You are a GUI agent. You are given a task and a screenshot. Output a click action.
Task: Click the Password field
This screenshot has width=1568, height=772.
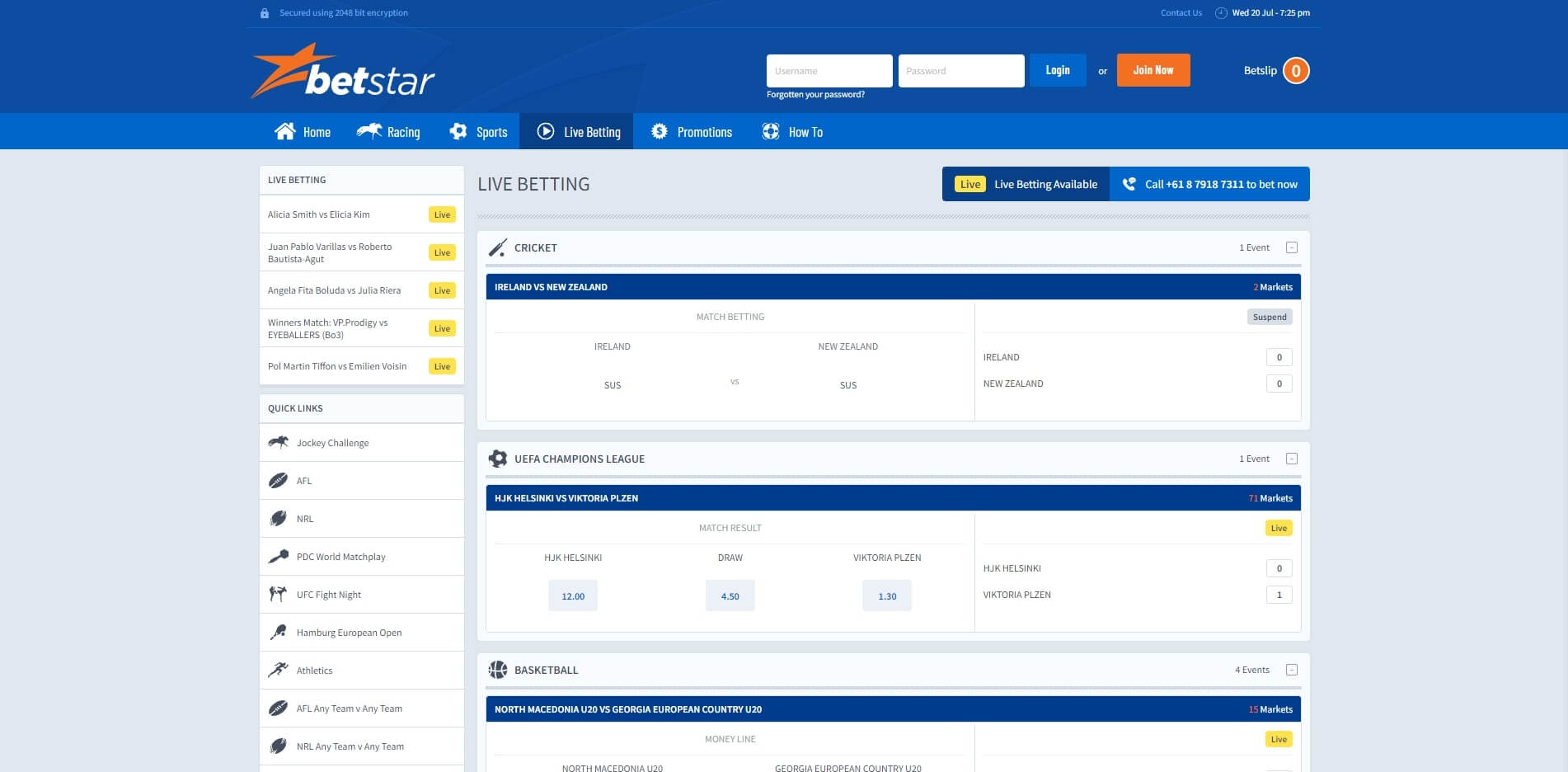point(961,71)
